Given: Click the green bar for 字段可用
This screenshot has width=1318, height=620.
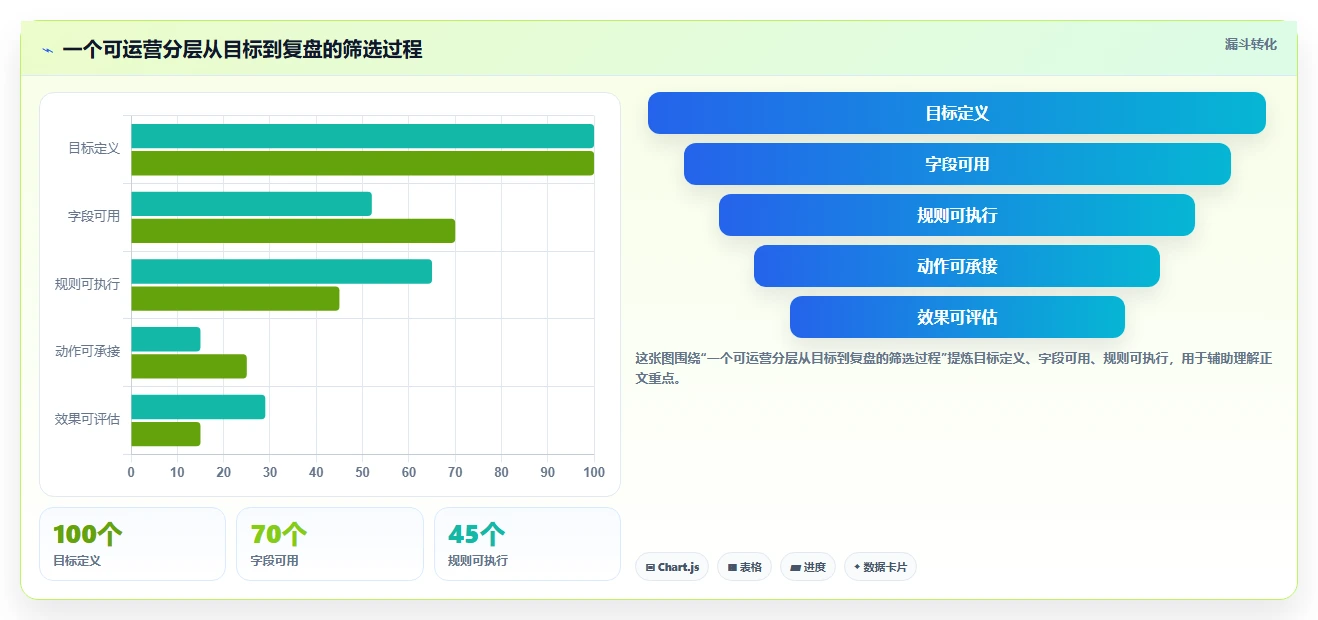Looking at the screenshot, I should [x=293, y=231].
